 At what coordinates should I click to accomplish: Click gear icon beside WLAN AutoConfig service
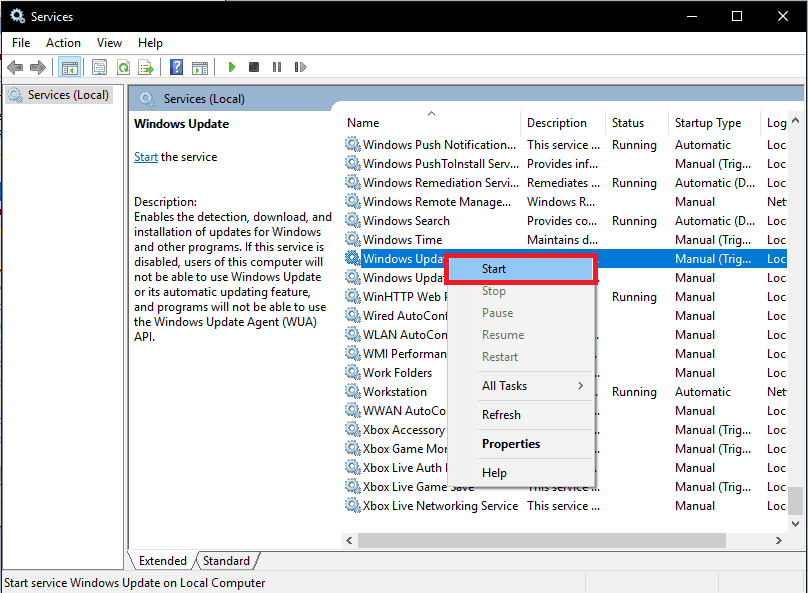pos(352,334)
